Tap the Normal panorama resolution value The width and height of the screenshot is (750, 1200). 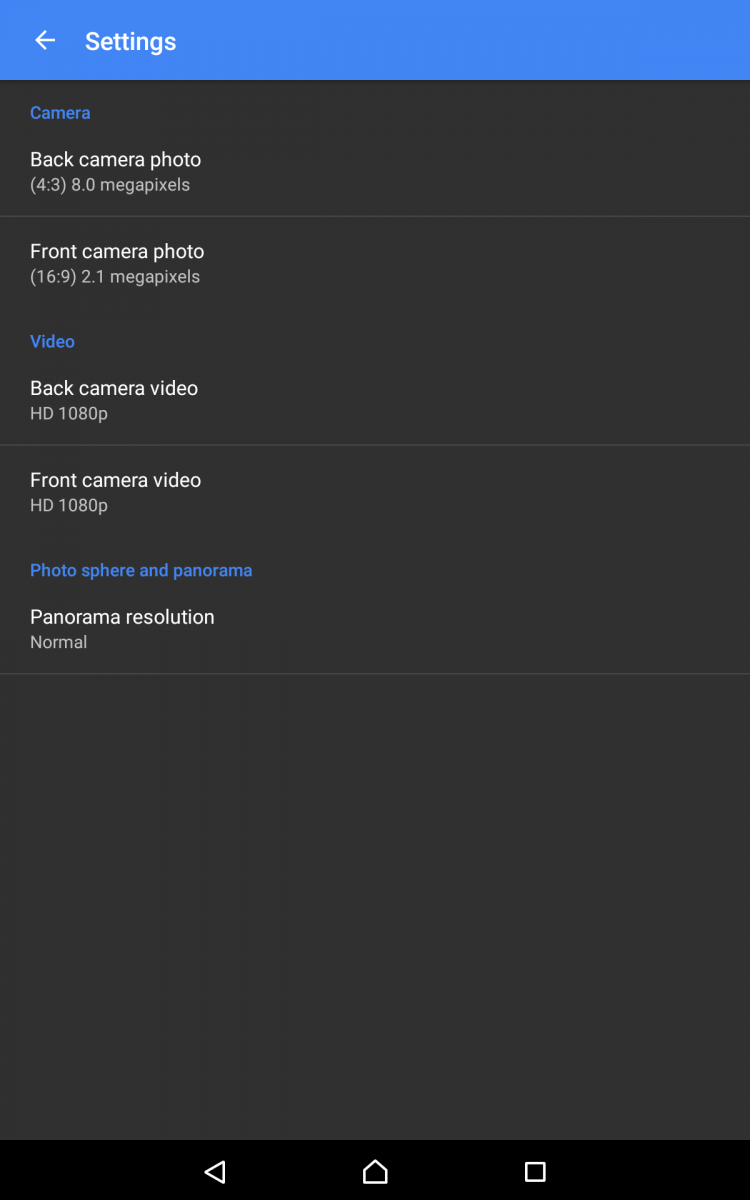pyautogui.click(x=58, y=643)
